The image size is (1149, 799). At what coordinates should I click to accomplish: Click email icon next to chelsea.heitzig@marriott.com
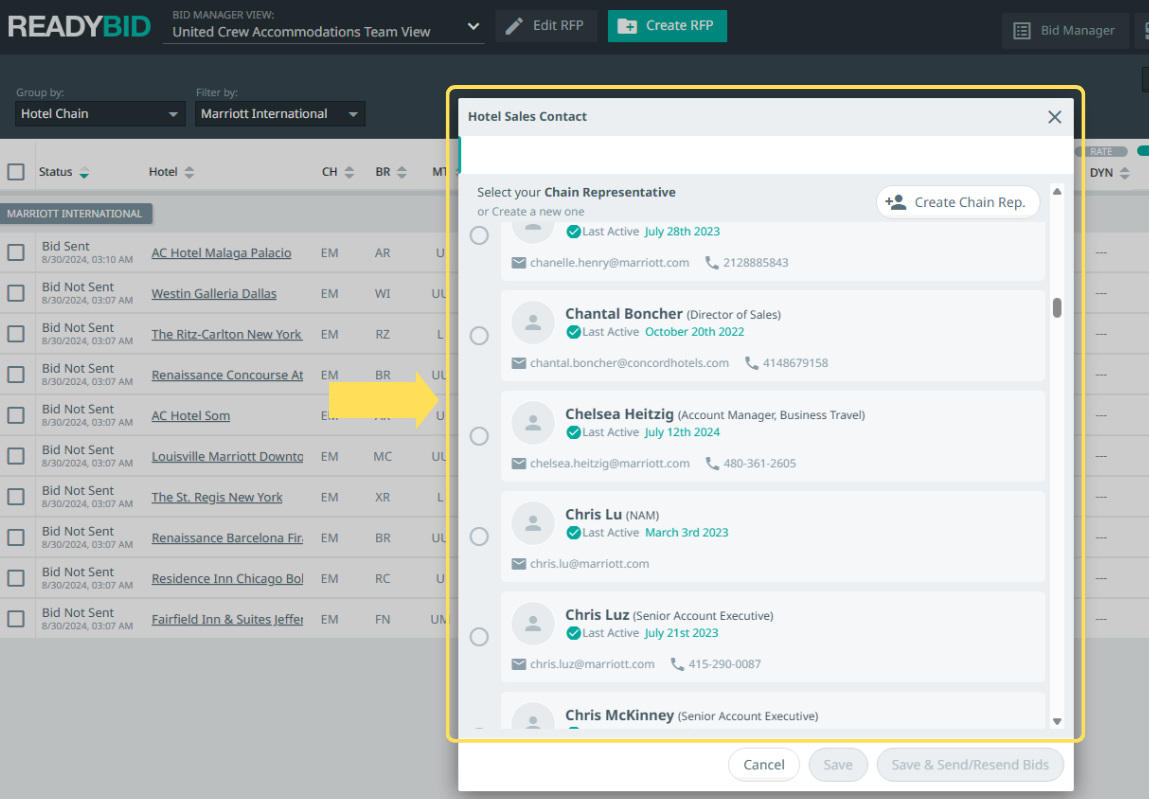(519, 463)
